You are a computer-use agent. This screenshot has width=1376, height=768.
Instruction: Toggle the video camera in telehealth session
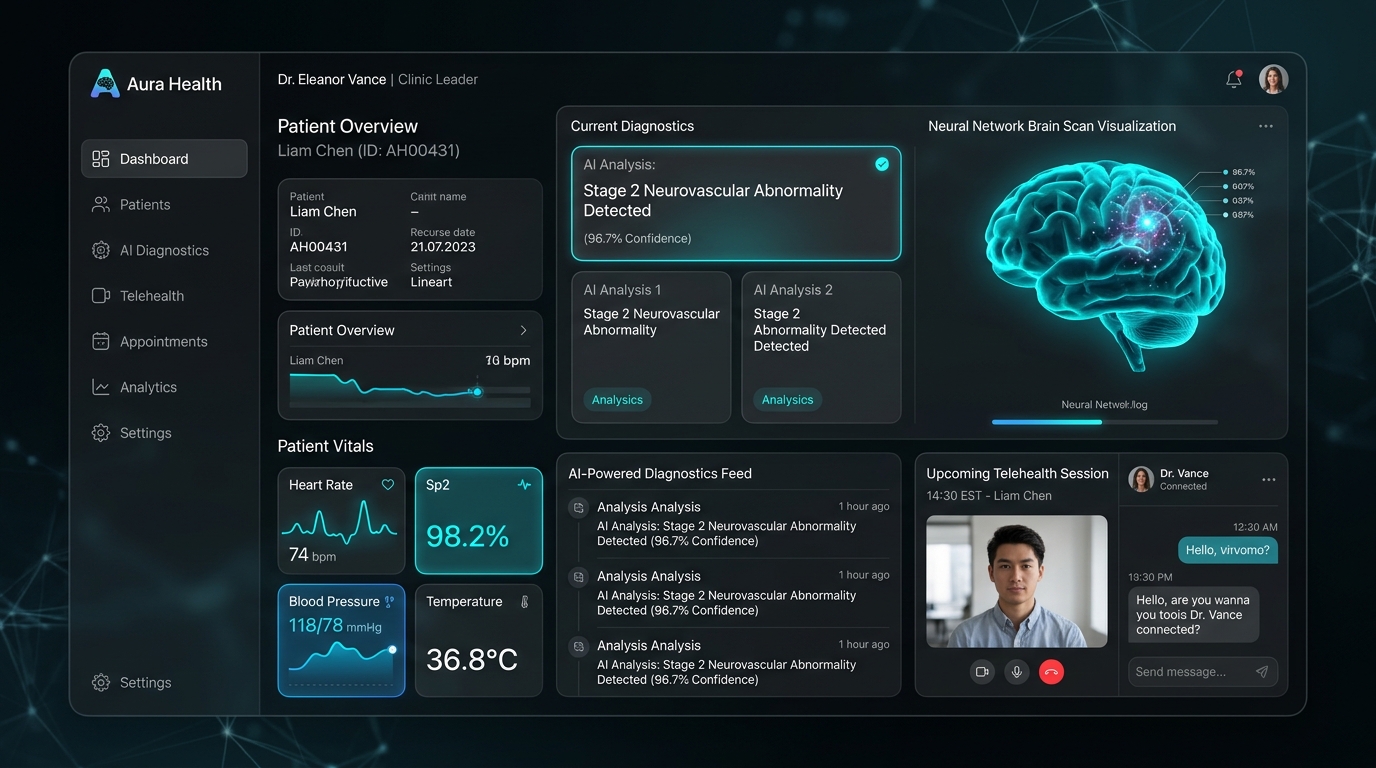(x=982, y=672)
